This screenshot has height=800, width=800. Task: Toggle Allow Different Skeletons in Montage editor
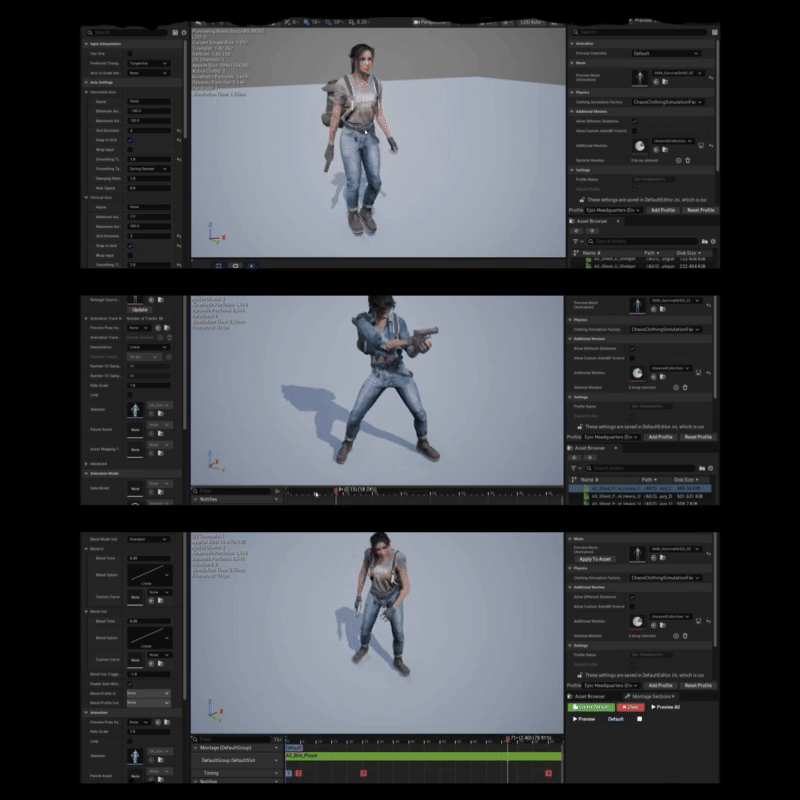(x=632, y=597)
